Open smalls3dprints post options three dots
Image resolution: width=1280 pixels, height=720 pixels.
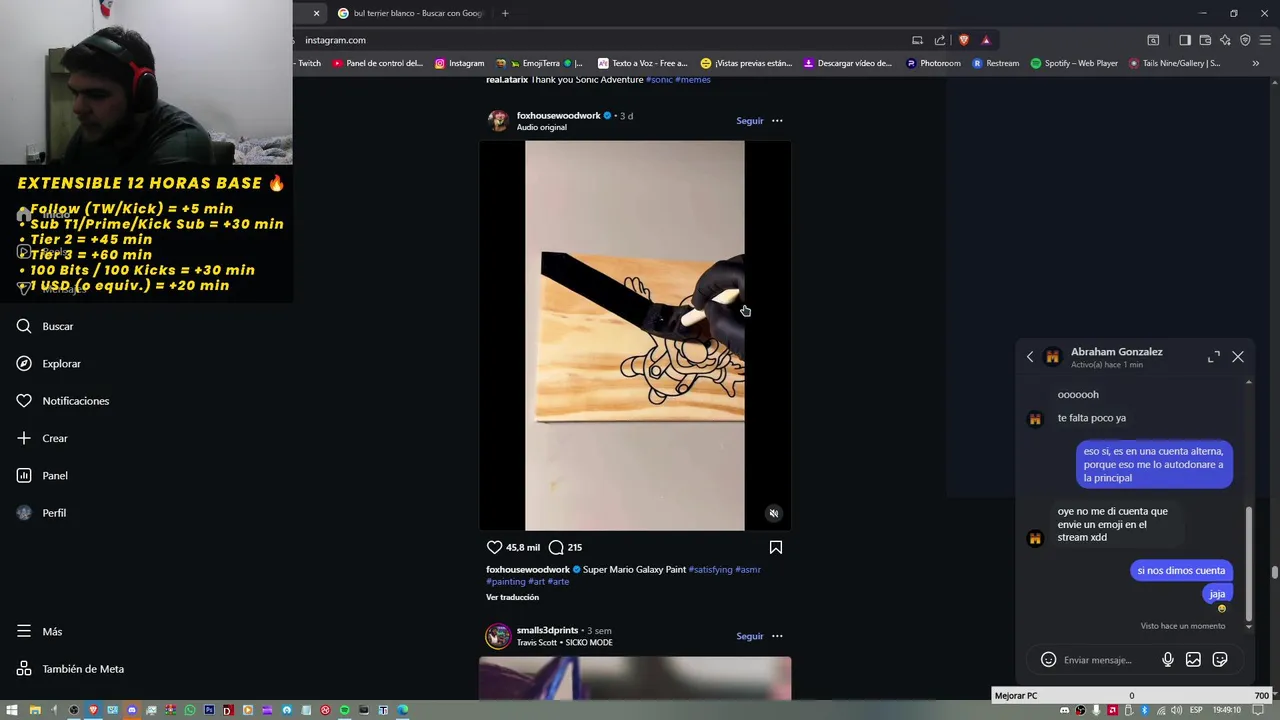point(777,636)
